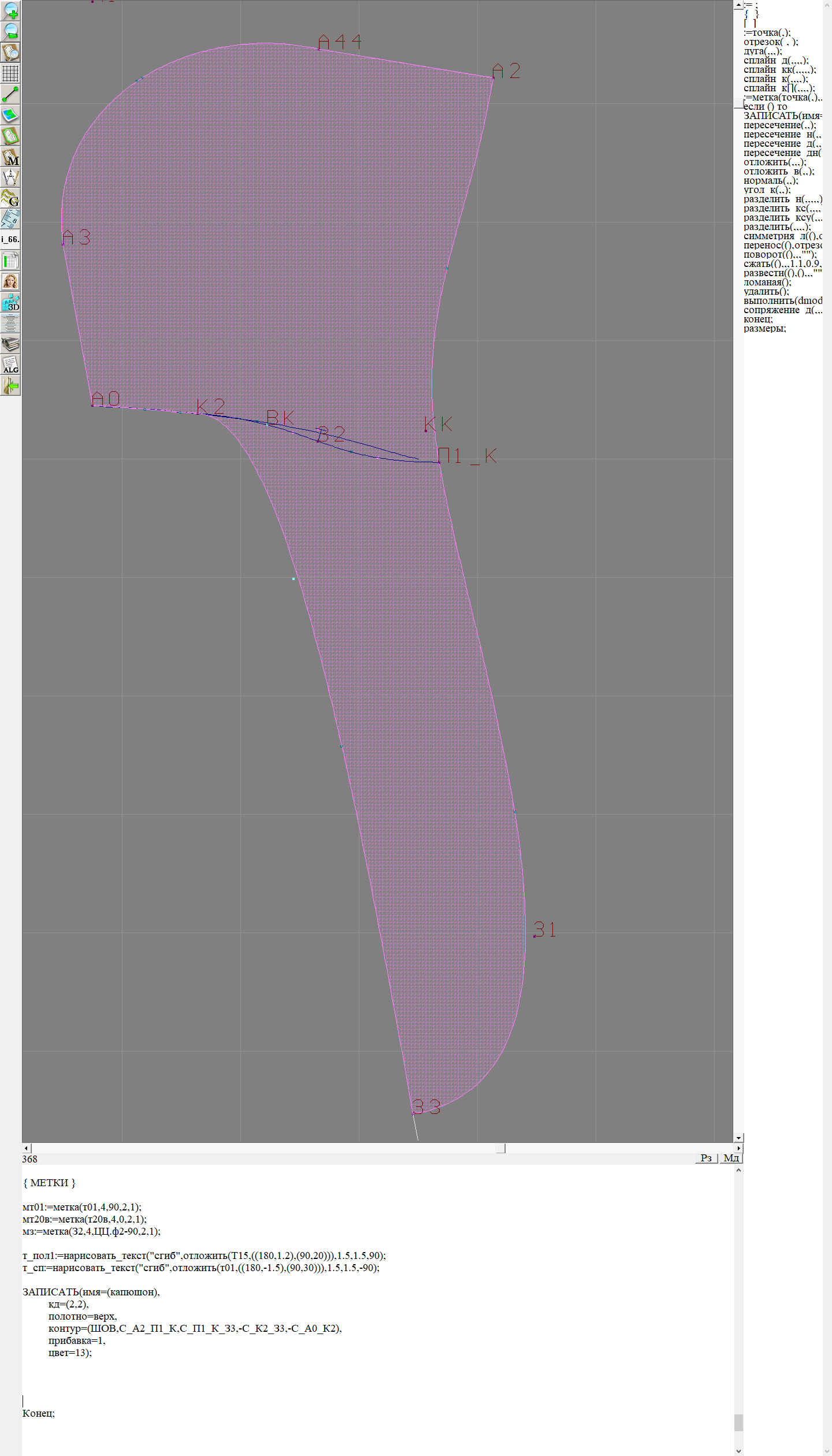This screenshot has width=832, height=1456.
Task: Pick the 'конец;' operator in the list
Action: [758, 319]
